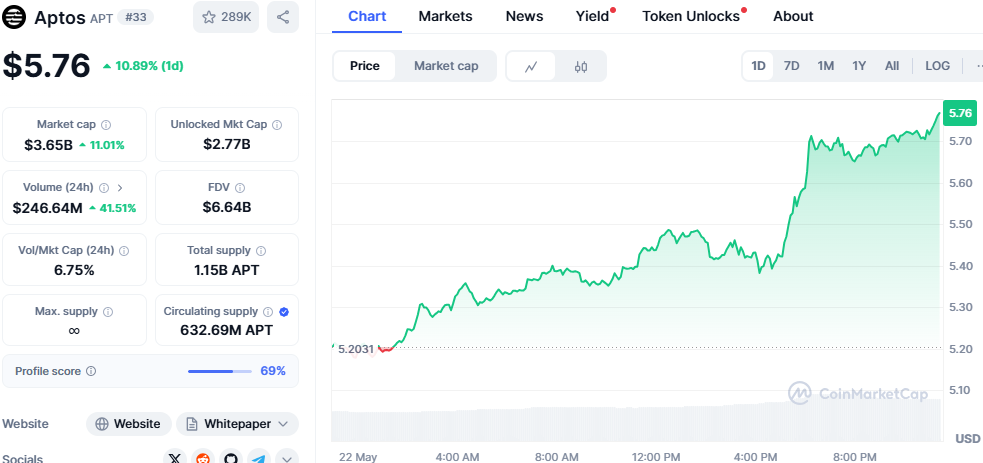Set chart range to All
983x463 pixels.
(x=892, y=66)
